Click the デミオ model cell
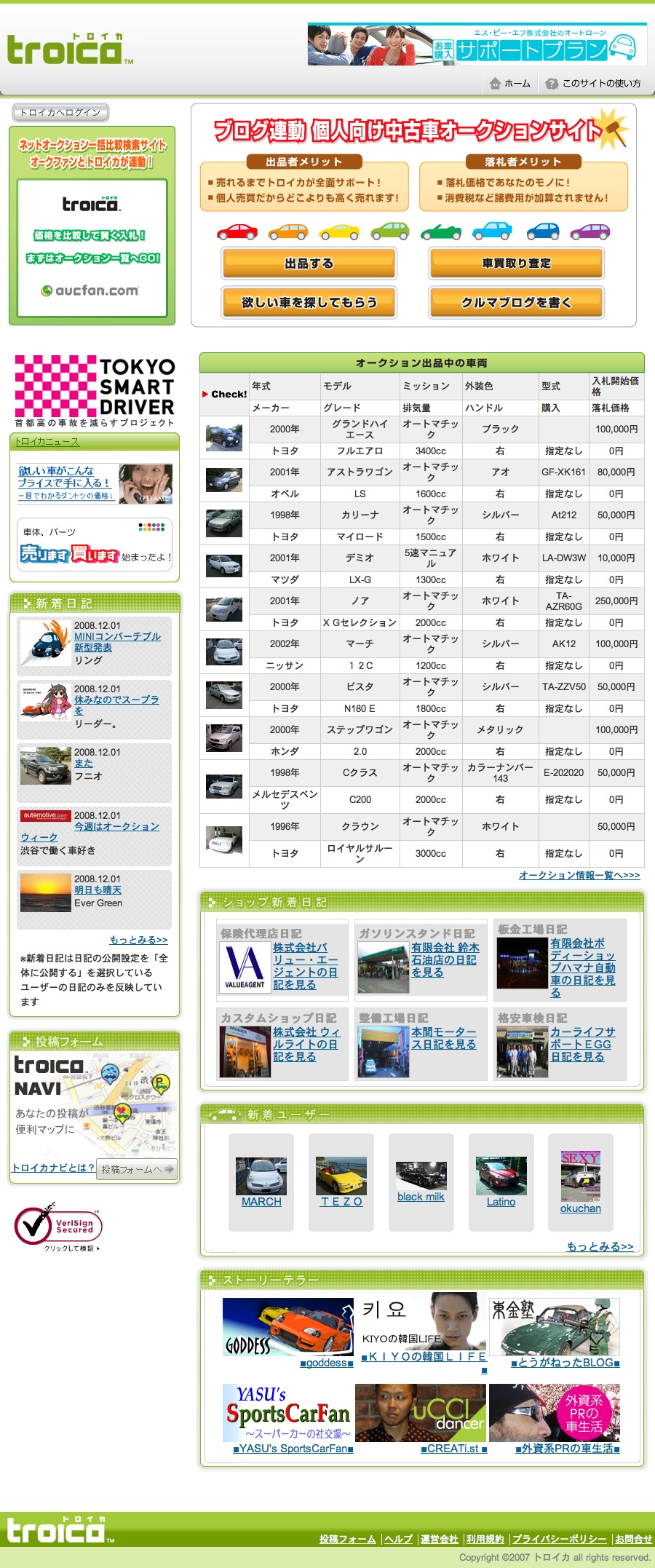 pyautogui.click(x=360, y=558)
